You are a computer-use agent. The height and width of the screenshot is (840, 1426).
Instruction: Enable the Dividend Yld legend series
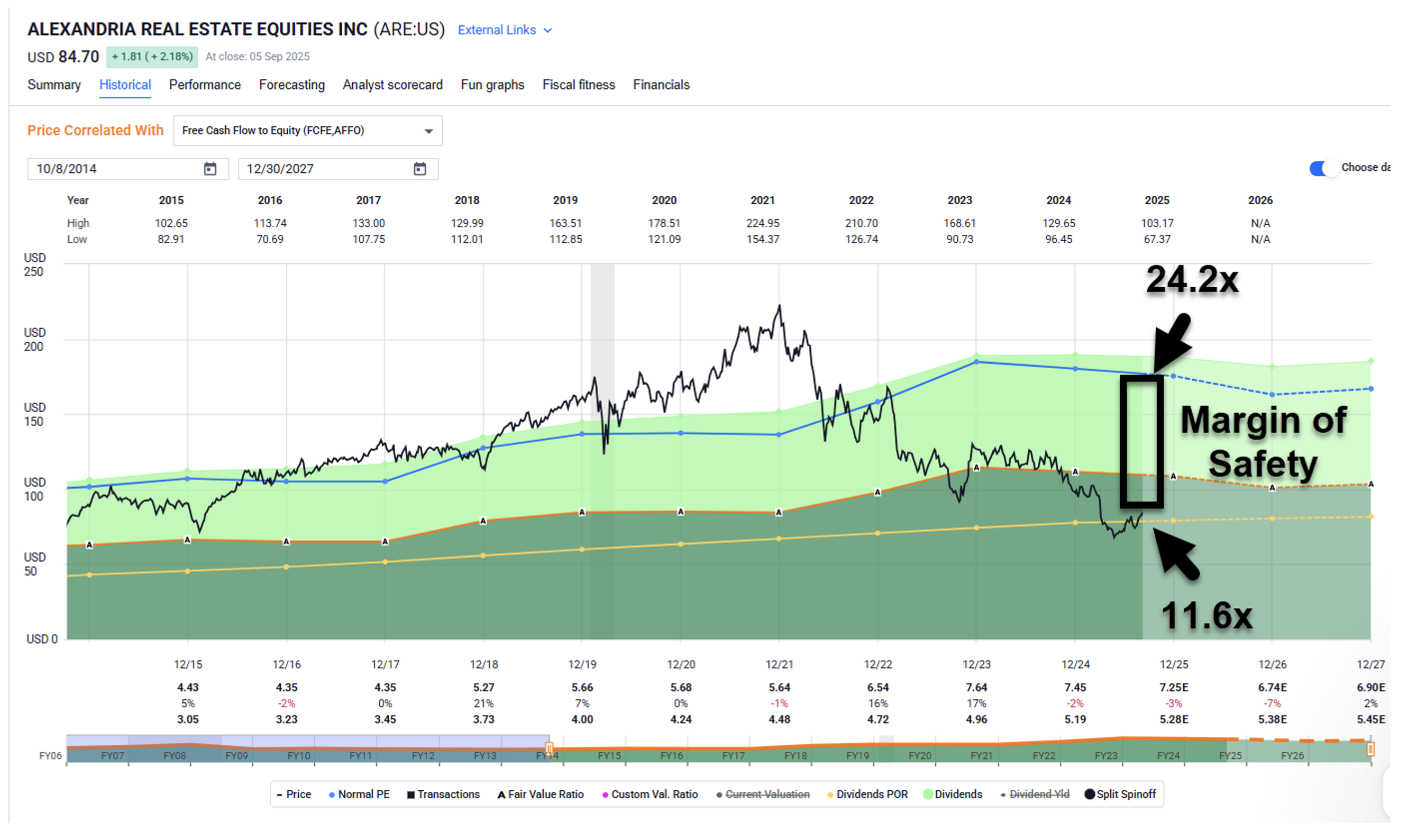[1035, 795]
